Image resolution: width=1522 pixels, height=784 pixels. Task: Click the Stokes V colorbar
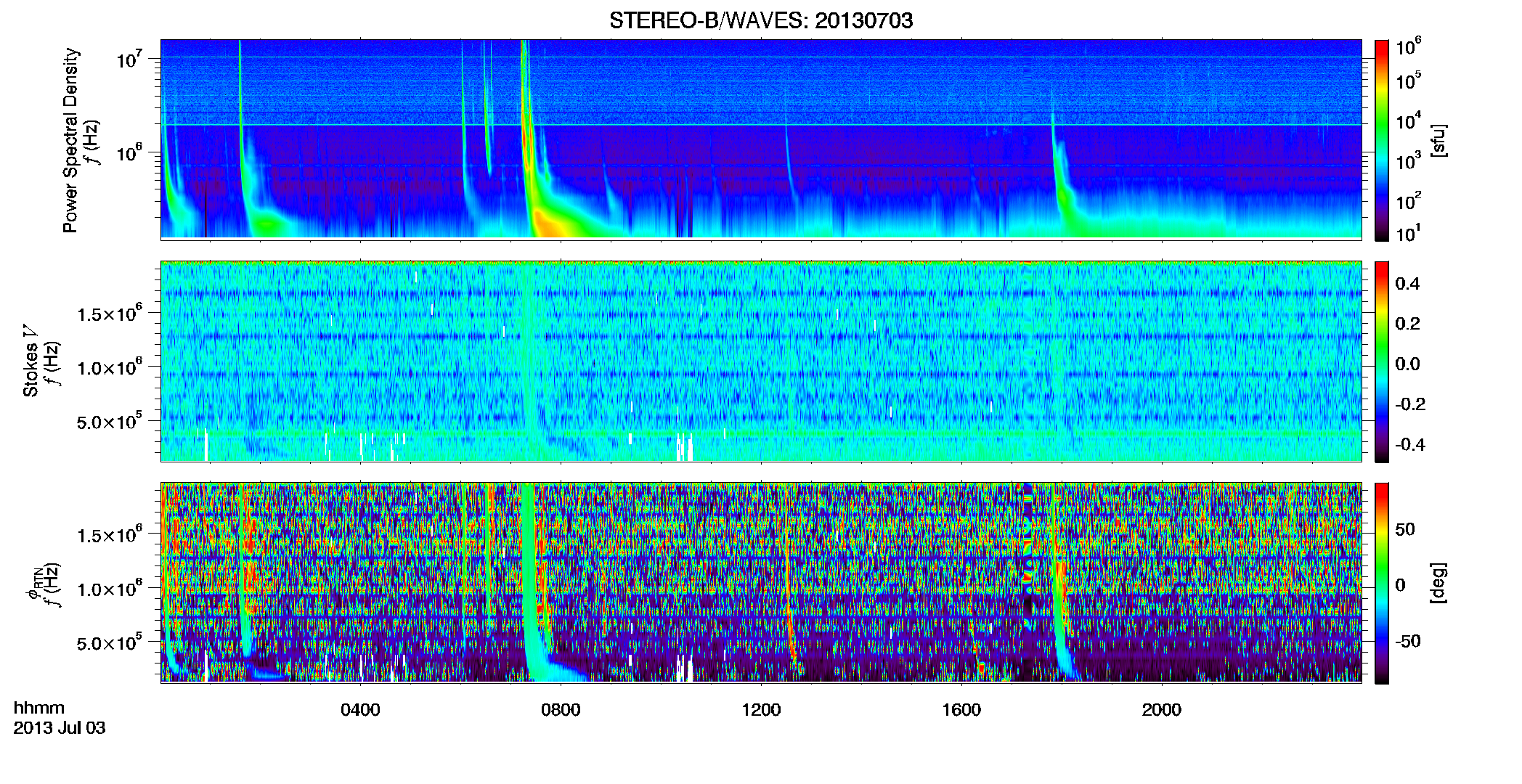[x=1382, y=362]
